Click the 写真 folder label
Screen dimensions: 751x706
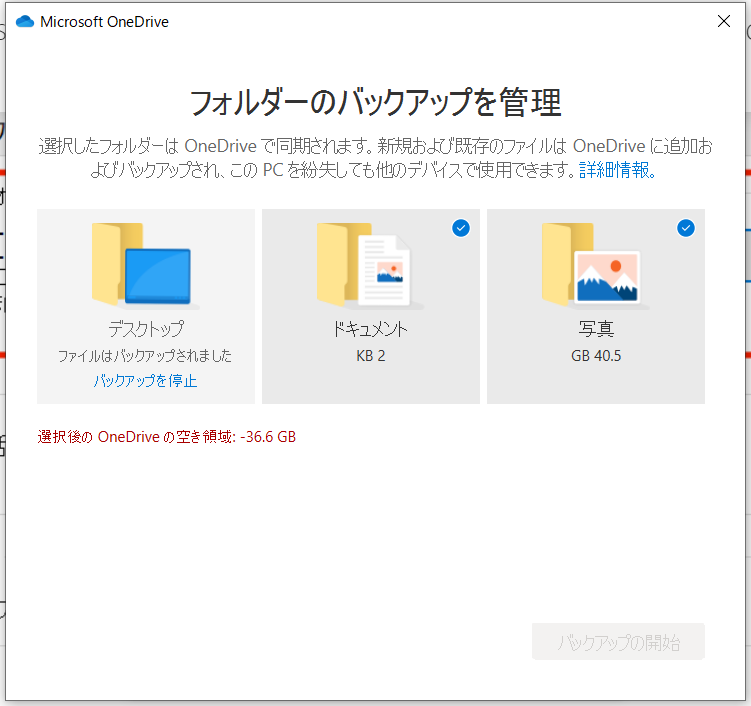pyautogui.click(x=596, y=329)
